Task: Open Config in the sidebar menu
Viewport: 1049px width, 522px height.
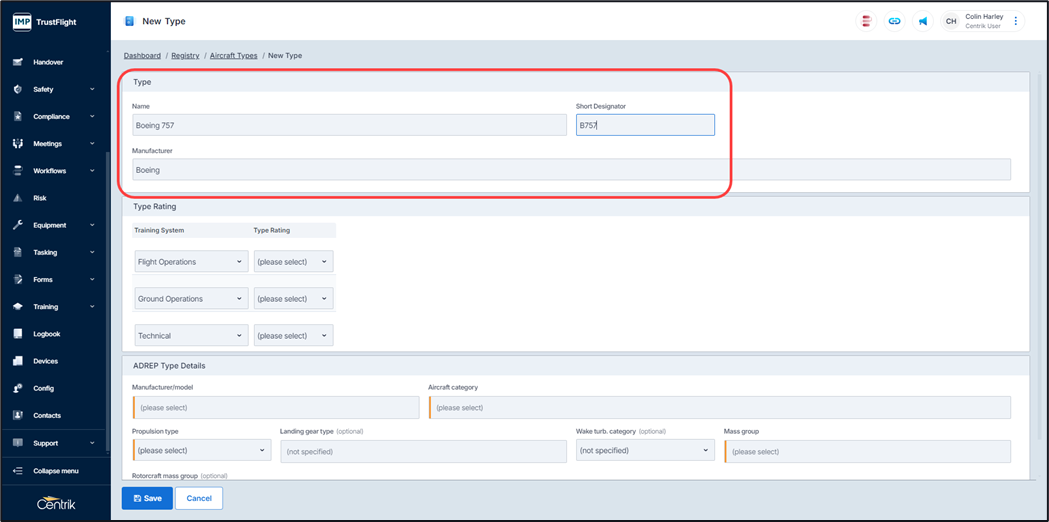Action: coord(46,388)
